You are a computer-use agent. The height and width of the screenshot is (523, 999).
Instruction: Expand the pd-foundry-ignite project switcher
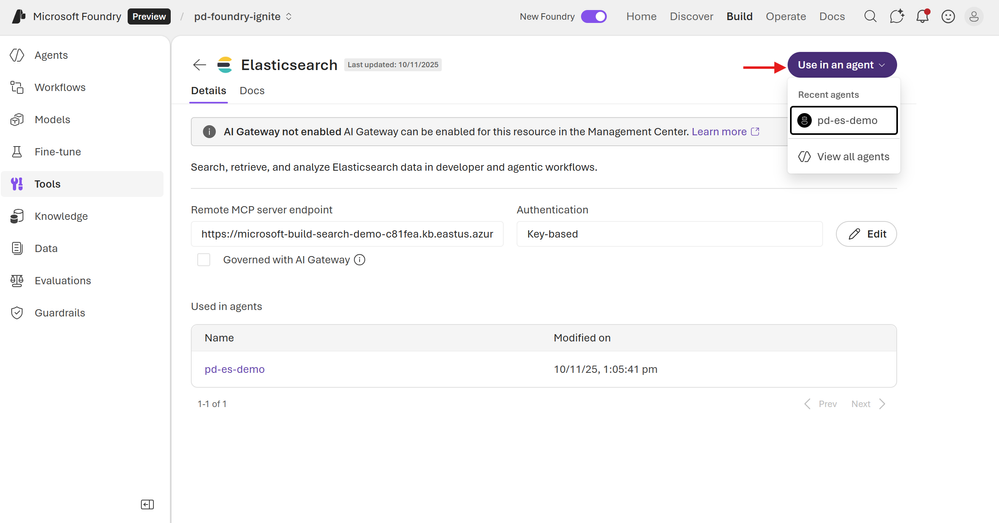243,17
